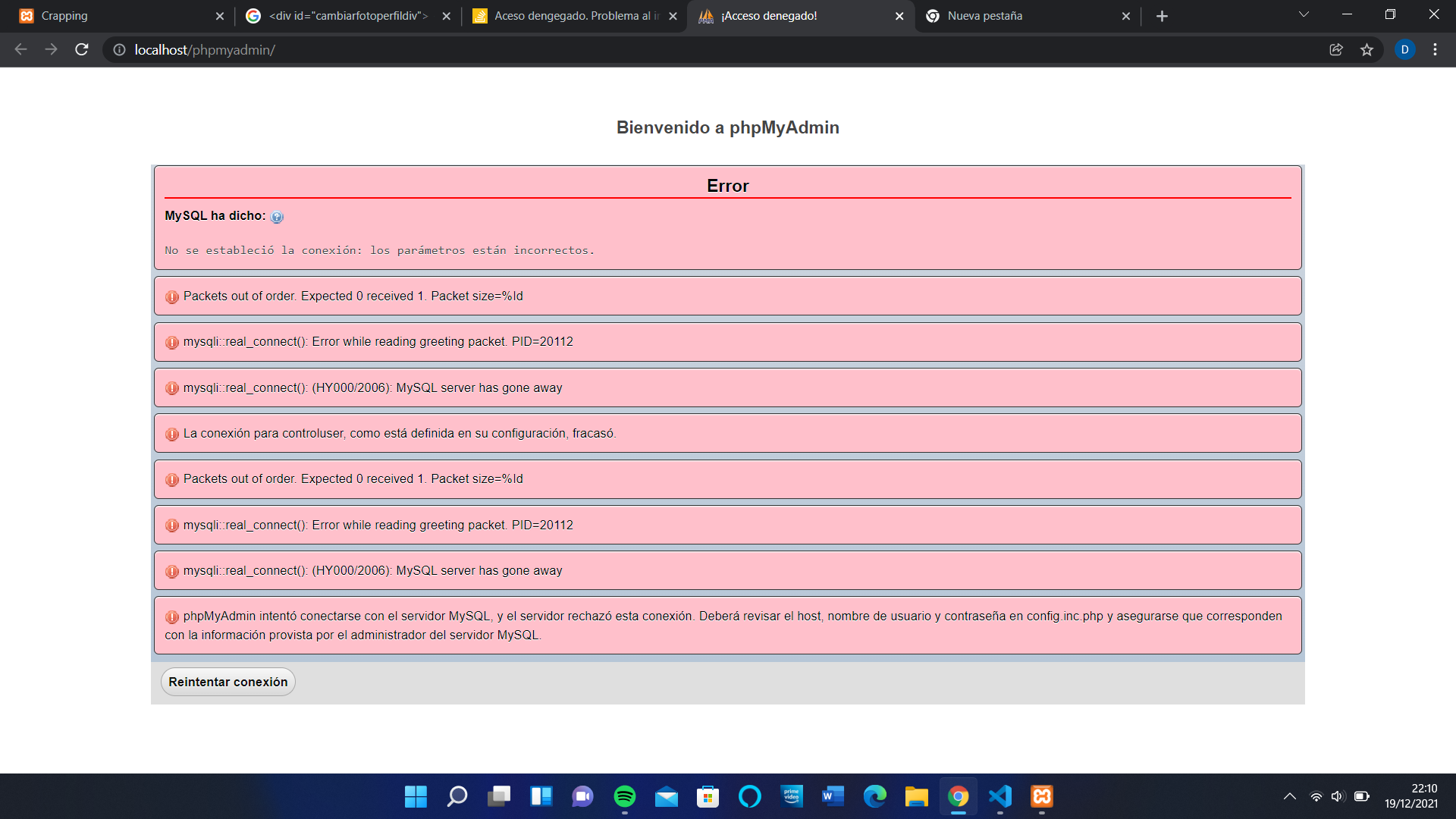Close the Aceso dengegado tab
The height and width of the screenshot is (819, 1456).
pos(673,16)
